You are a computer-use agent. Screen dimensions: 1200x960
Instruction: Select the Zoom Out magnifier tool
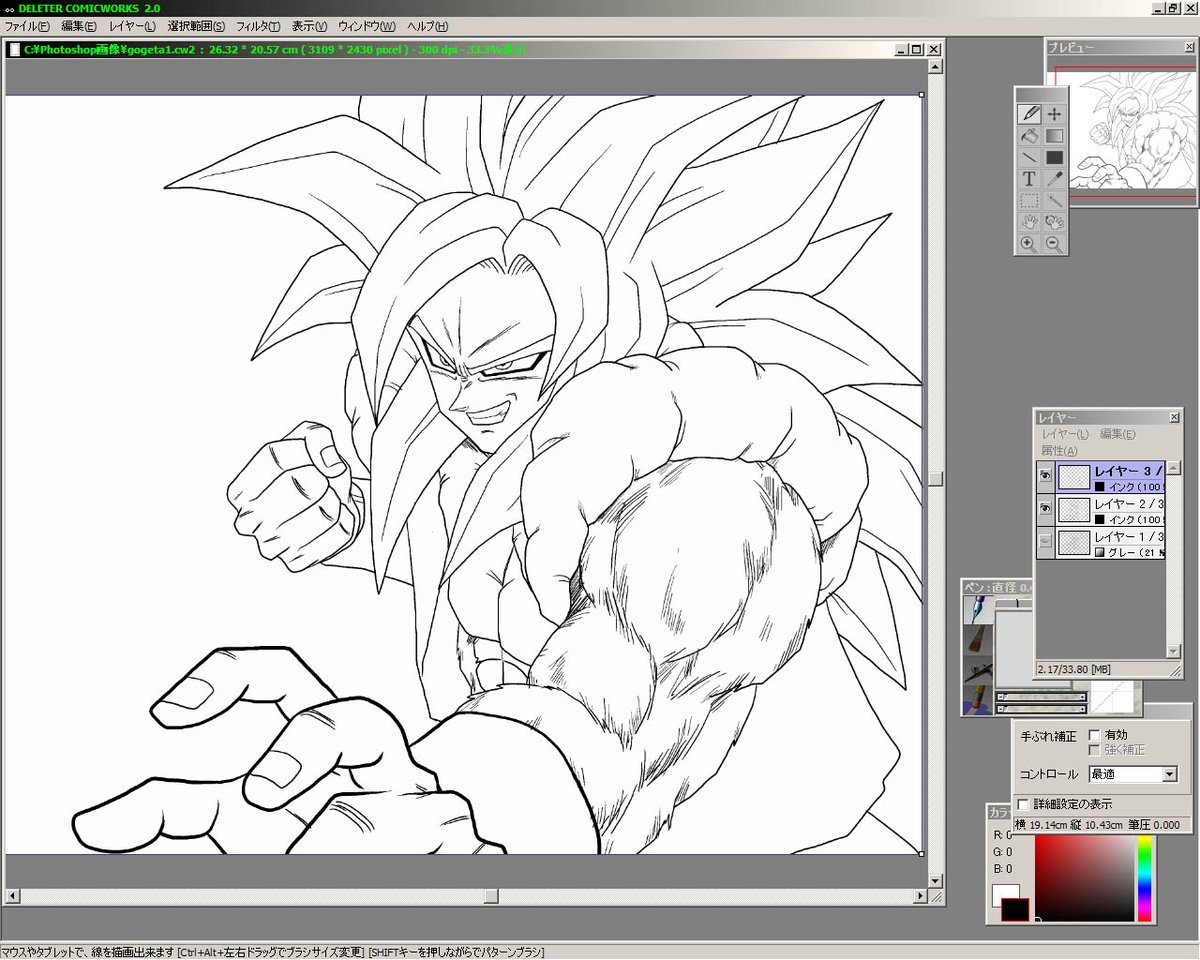tap(1055, 244)
